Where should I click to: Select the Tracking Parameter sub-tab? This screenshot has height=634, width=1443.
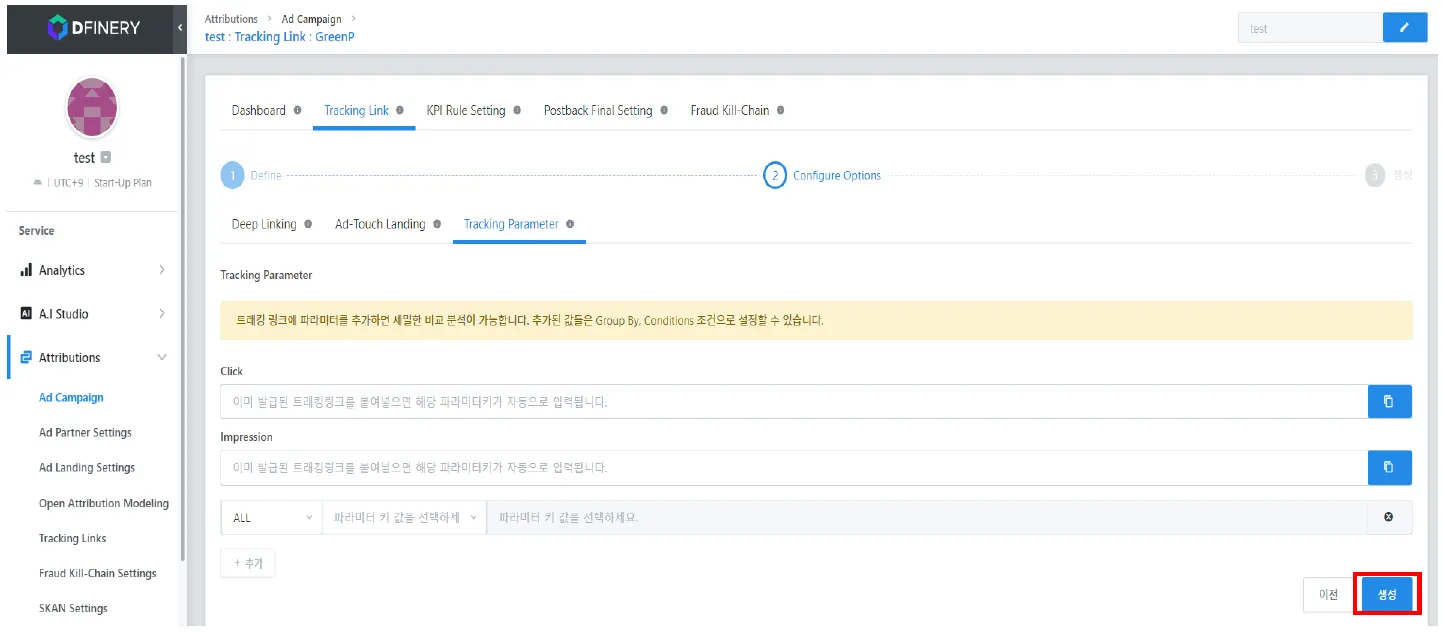coord(511,224)
